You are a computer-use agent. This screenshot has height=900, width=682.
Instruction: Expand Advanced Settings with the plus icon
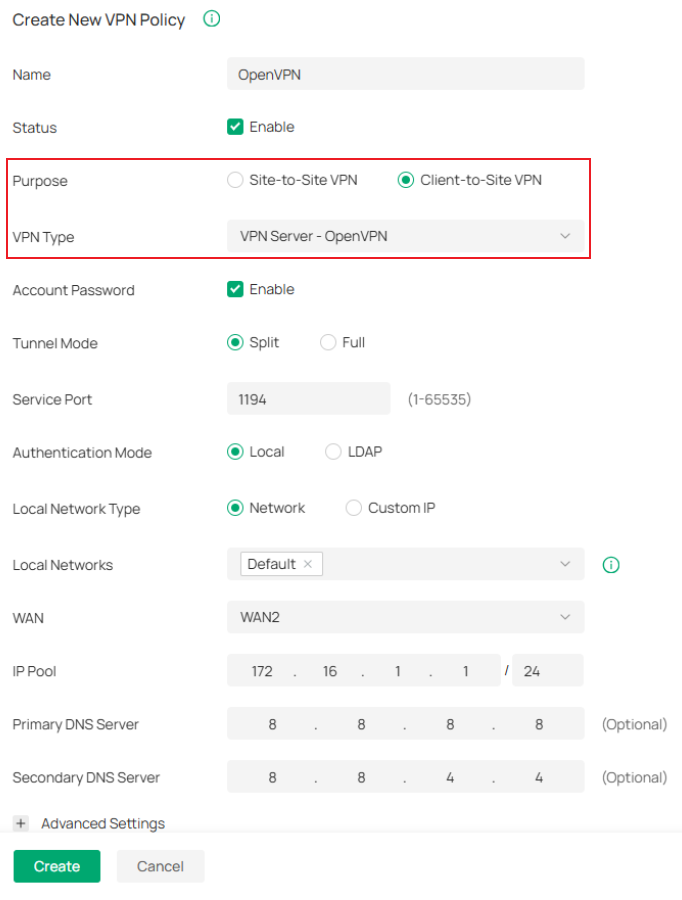21,823
